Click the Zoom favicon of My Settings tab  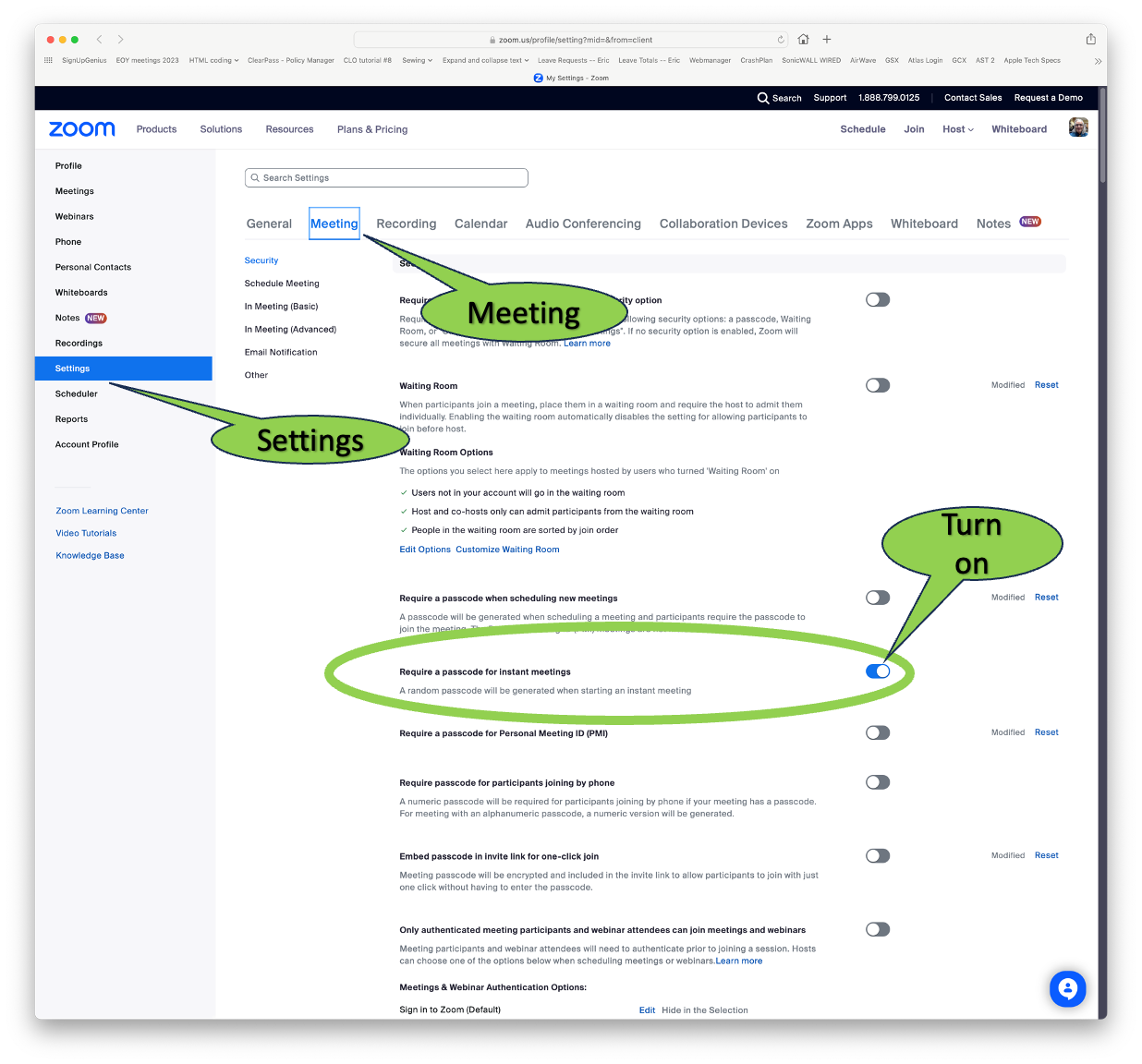[x=538, y=79]
